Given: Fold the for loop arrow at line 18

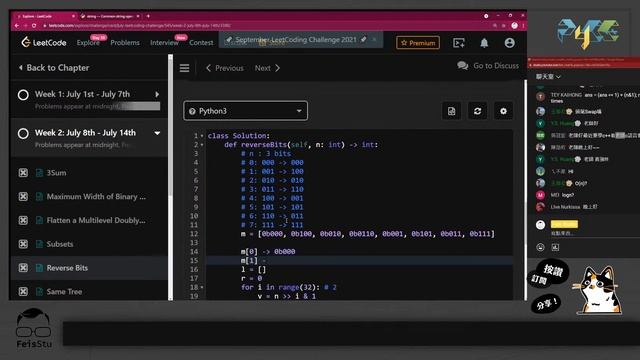Looking at the screenshot, I should 202,287.
